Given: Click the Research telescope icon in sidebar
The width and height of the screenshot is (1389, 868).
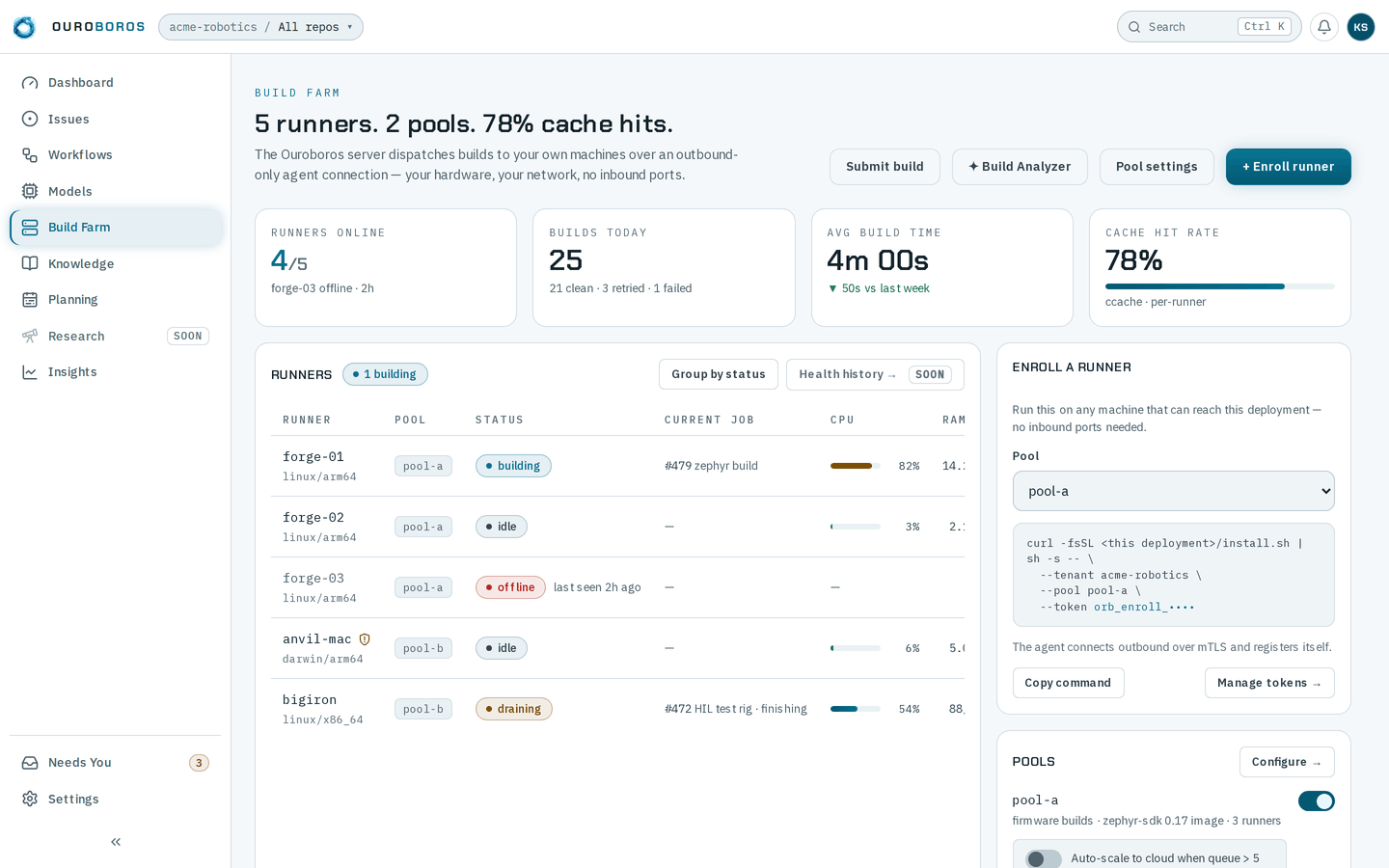Looking at the screenshot, I should coord(30,336).
